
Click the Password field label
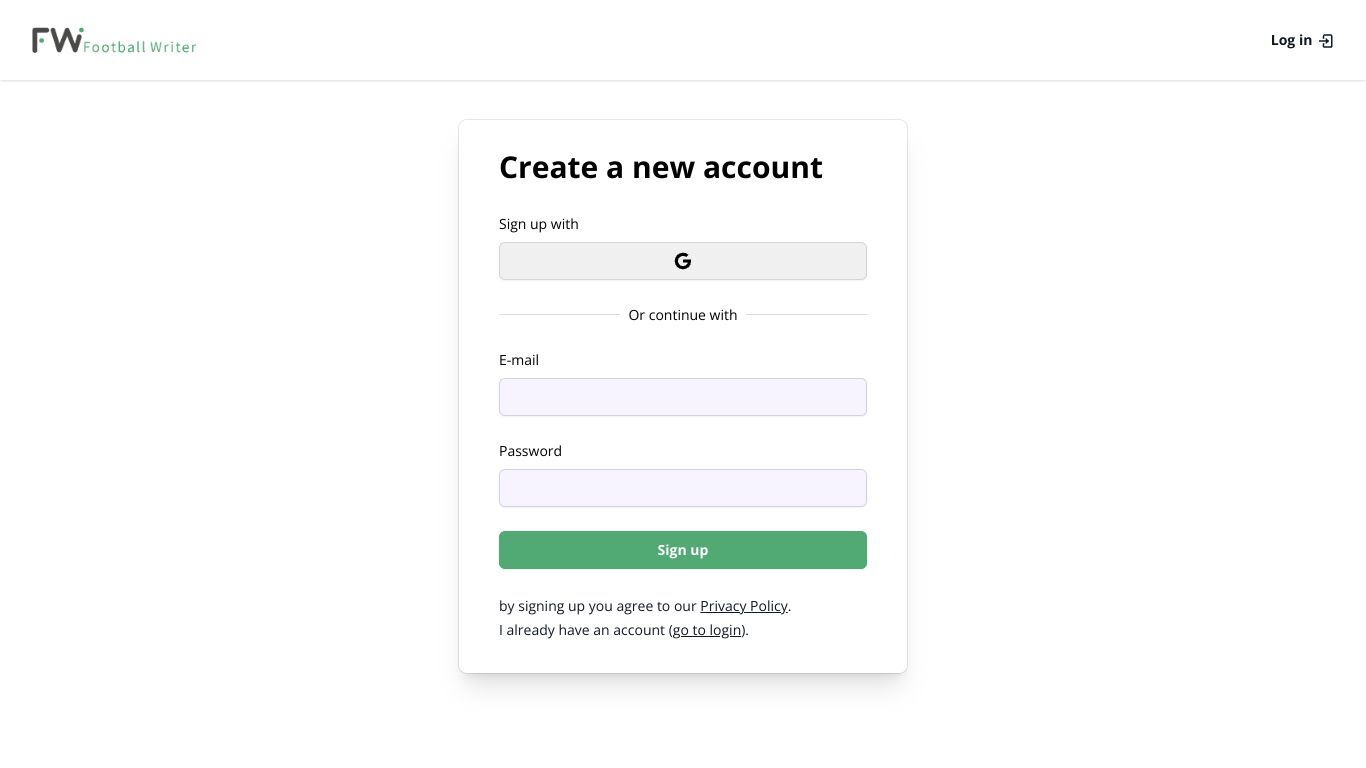coord(530,451)
